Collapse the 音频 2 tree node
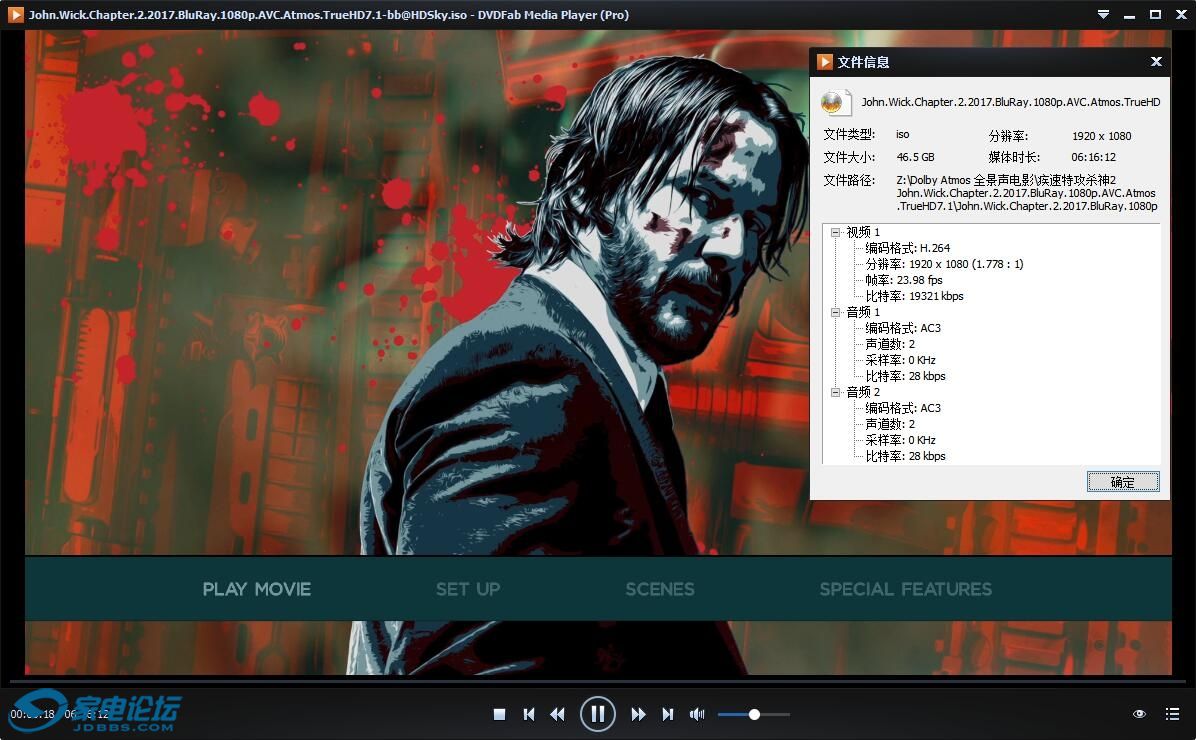This screenshot has height=740, width=1196. tap(835, 392)
